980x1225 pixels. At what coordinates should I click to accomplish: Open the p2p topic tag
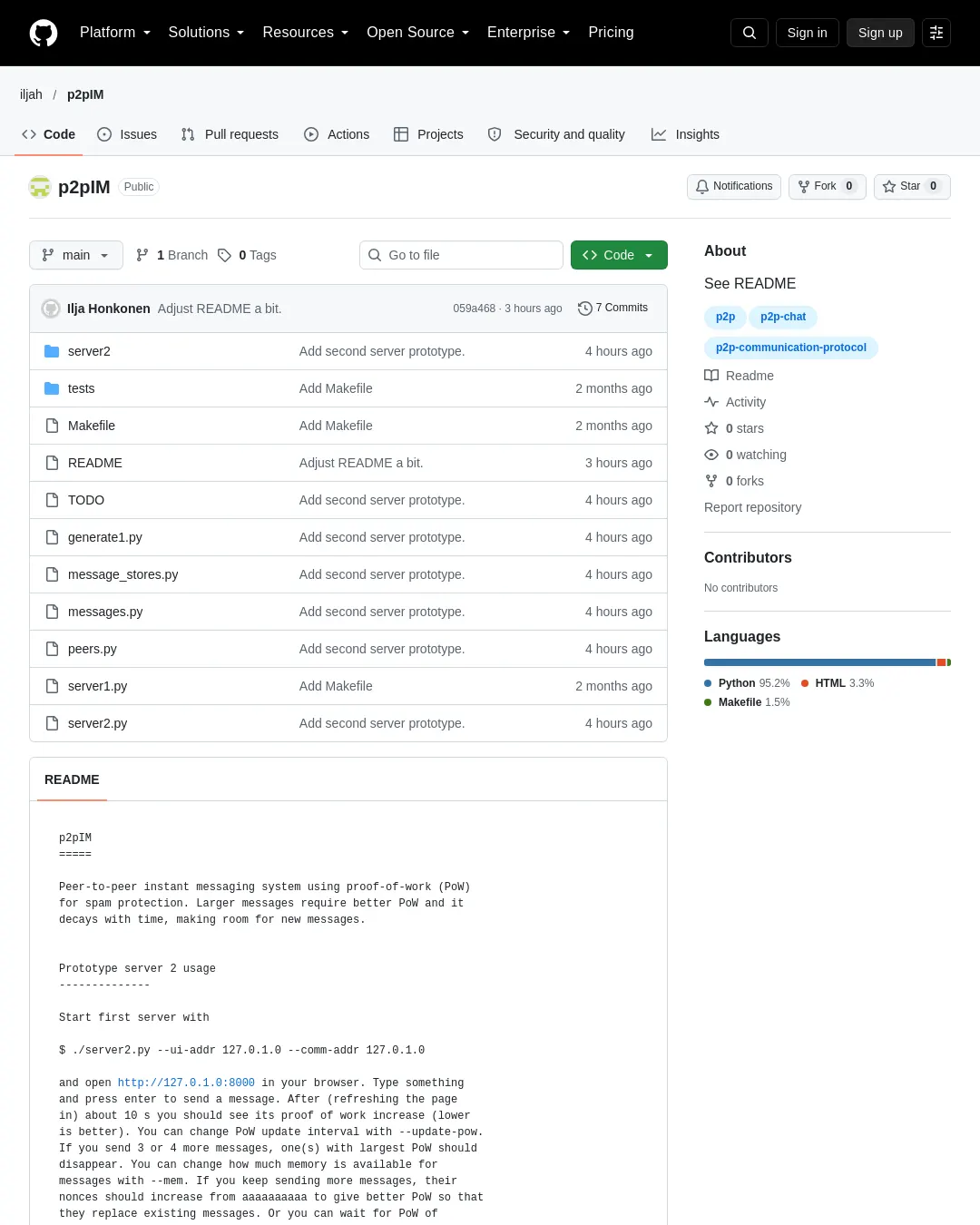click(725, 317)
